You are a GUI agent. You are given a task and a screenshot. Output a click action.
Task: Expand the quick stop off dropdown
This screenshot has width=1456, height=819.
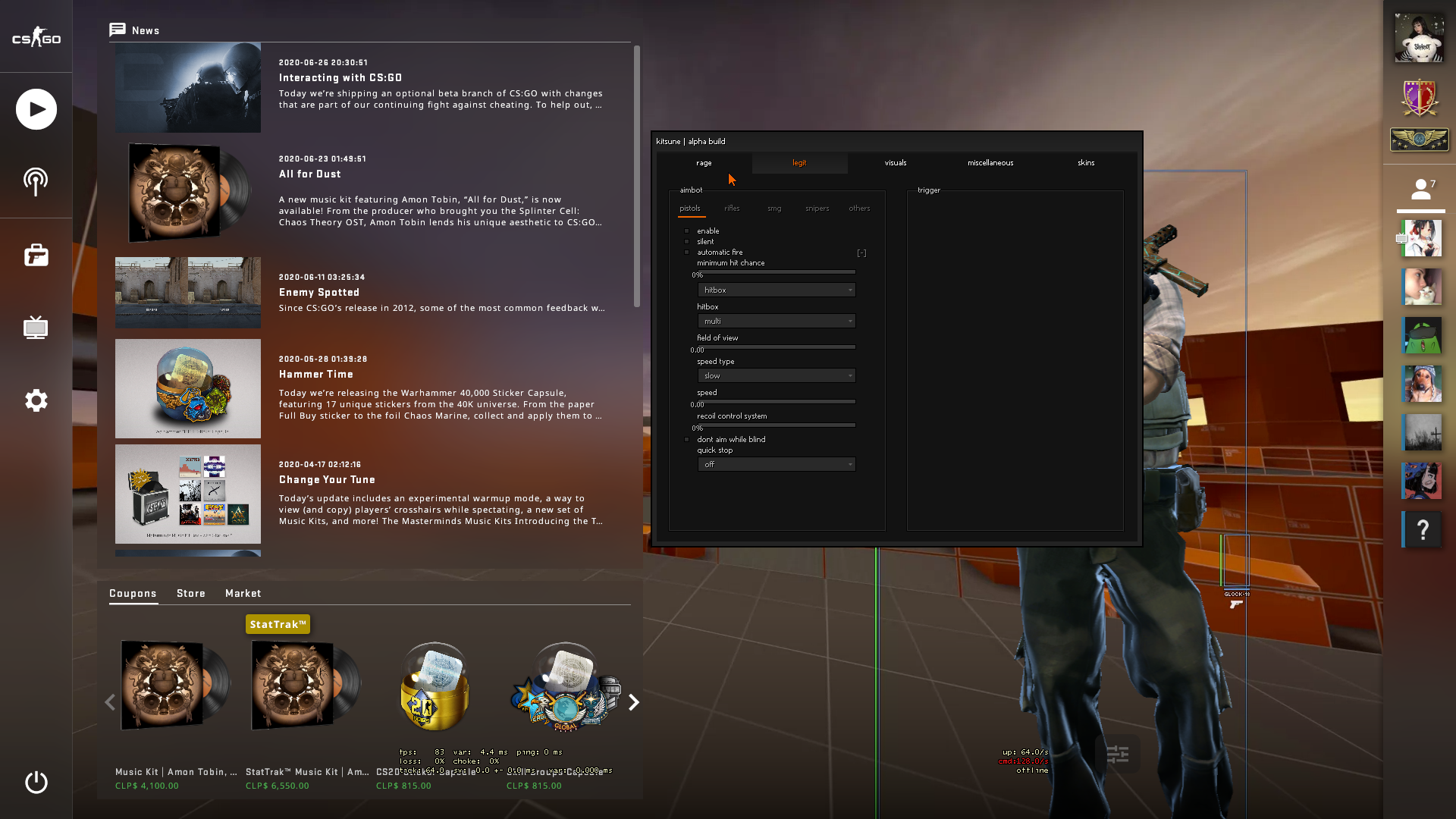pos(776,464)
